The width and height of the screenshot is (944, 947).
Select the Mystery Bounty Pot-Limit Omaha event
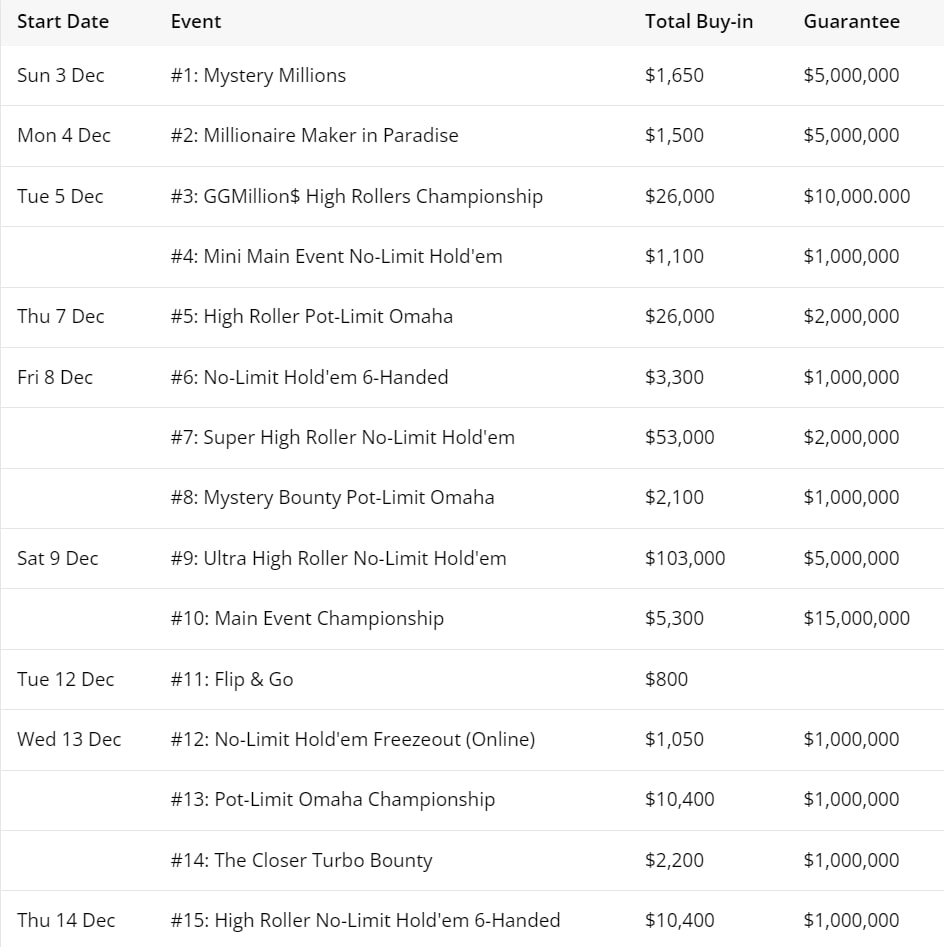point(332,497)
